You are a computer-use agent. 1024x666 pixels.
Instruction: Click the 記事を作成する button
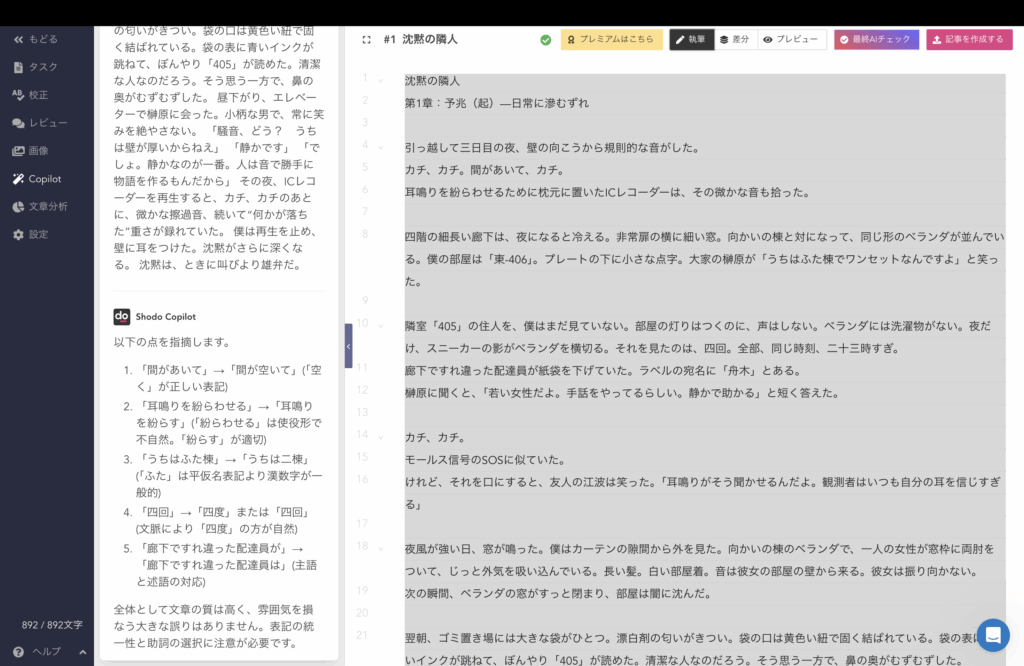click(x=968, y=40)
